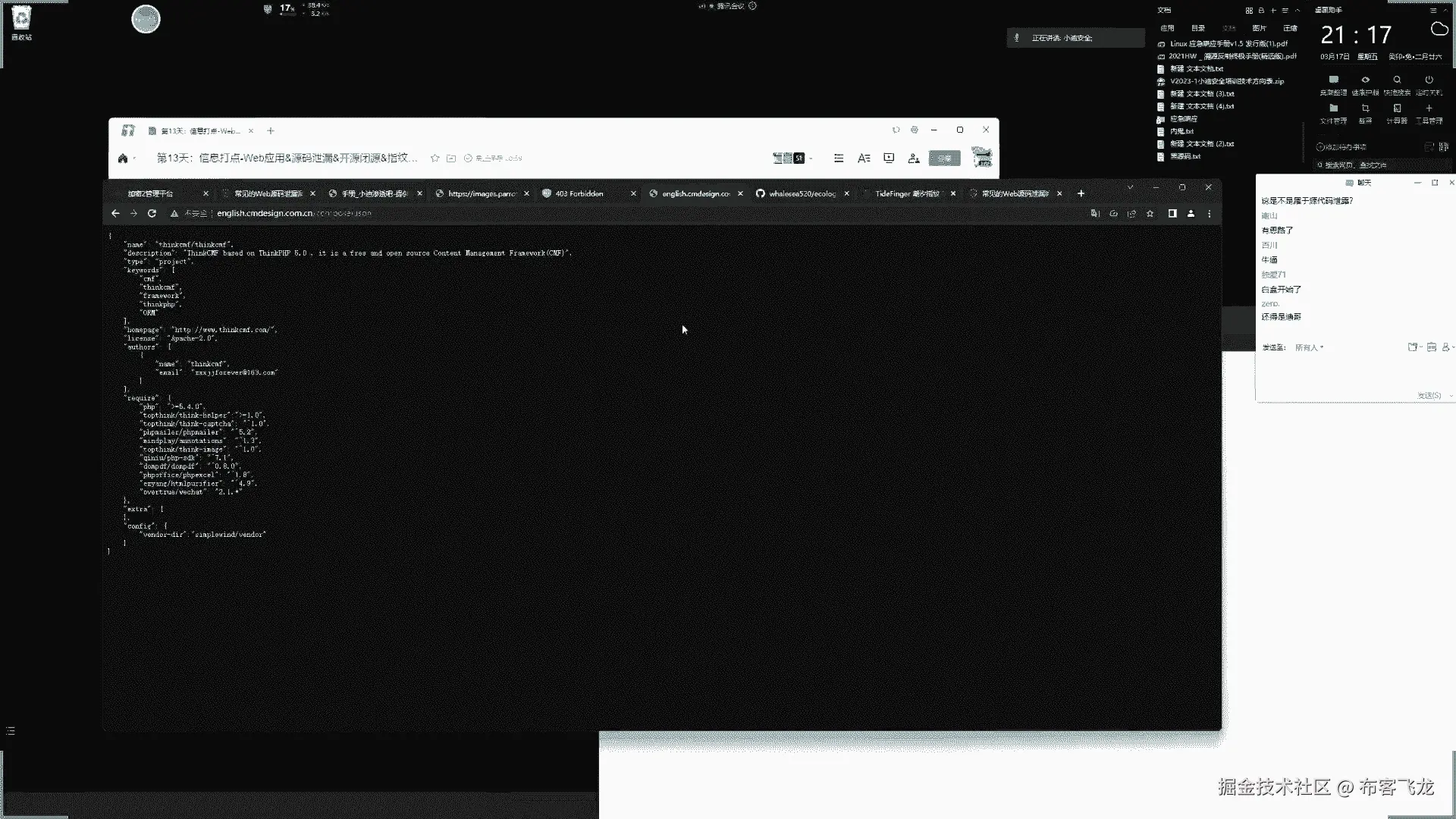Click the browser back arrow
The image size is (1456, 819).
point(115,214)
